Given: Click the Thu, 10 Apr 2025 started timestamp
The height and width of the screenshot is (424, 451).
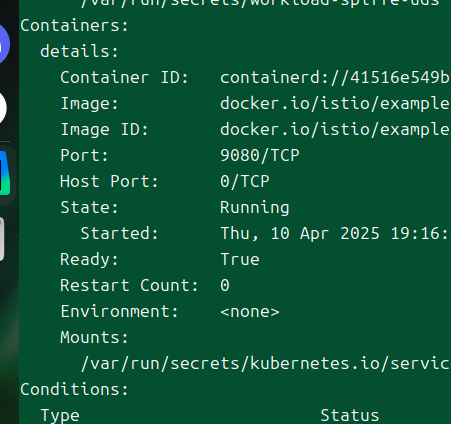Looking at the screenshot, I should (335, 233).
